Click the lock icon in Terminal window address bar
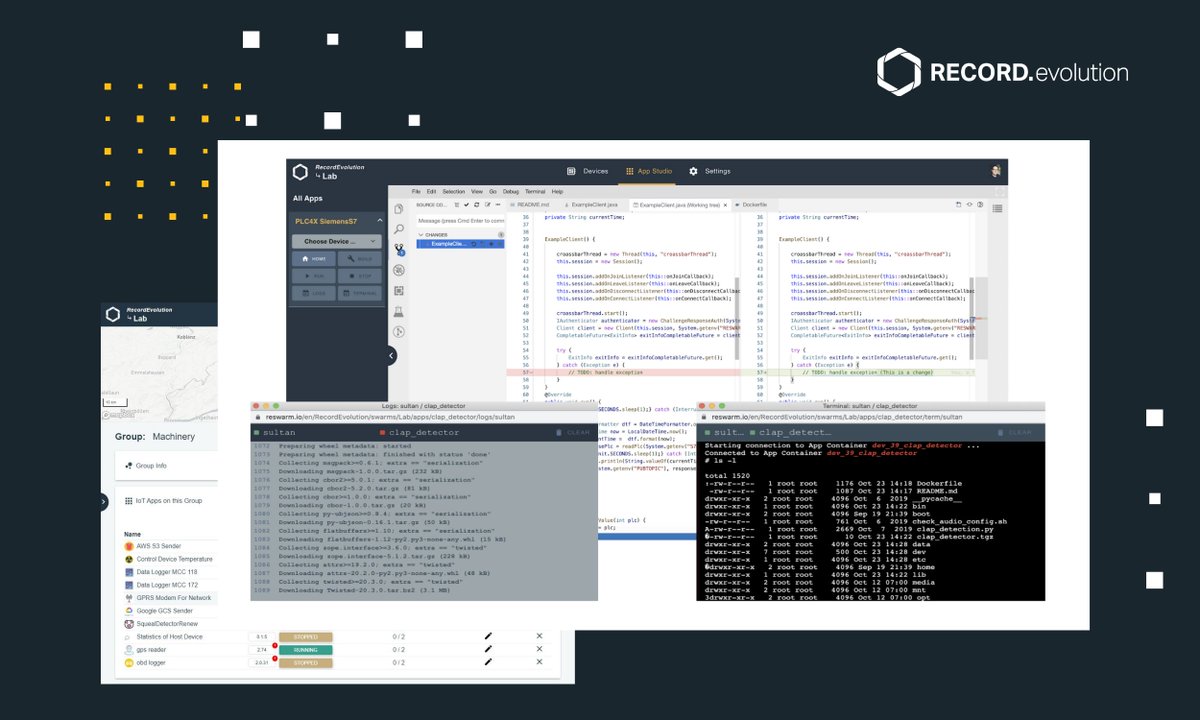The image size is (1200, 720). 704,418
